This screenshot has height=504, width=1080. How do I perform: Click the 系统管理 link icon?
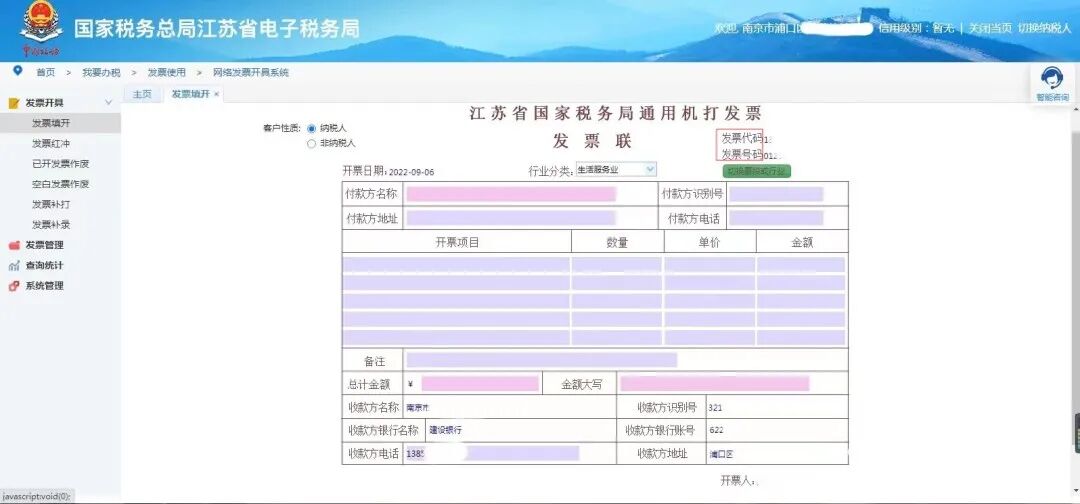13,286
